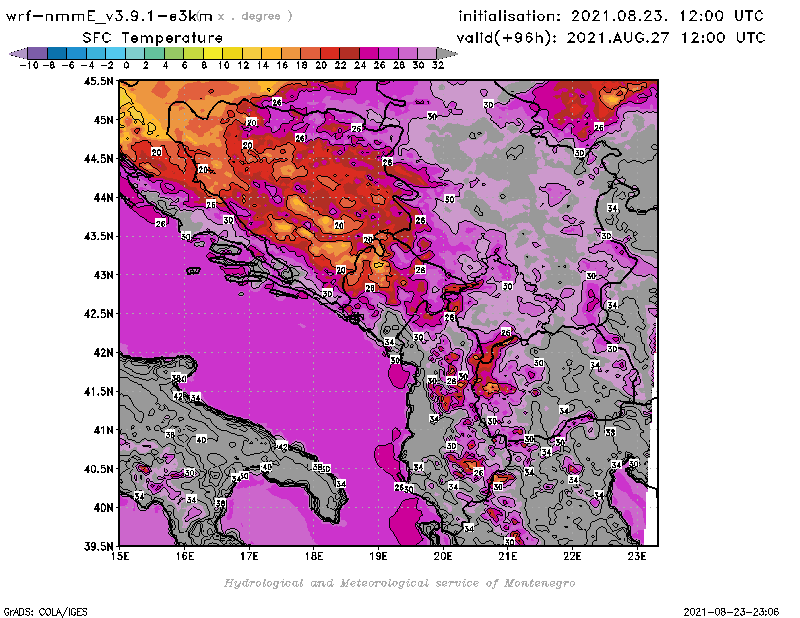Click the 'GrADS: COLA/IGES' credit text
The height and width of the screenshot is (618, 800).
pyautogui.click(x=46, y=612)
